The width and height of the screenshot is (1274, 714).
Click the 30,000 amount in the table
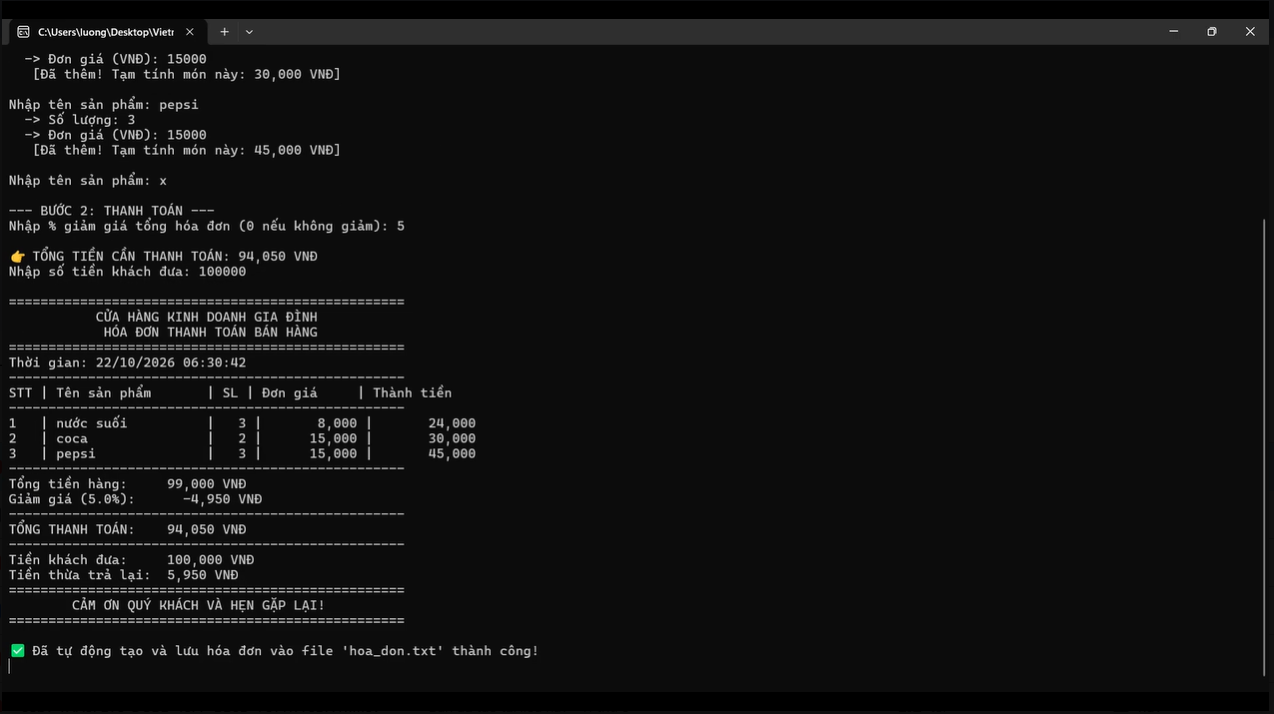tap(452, 439)
